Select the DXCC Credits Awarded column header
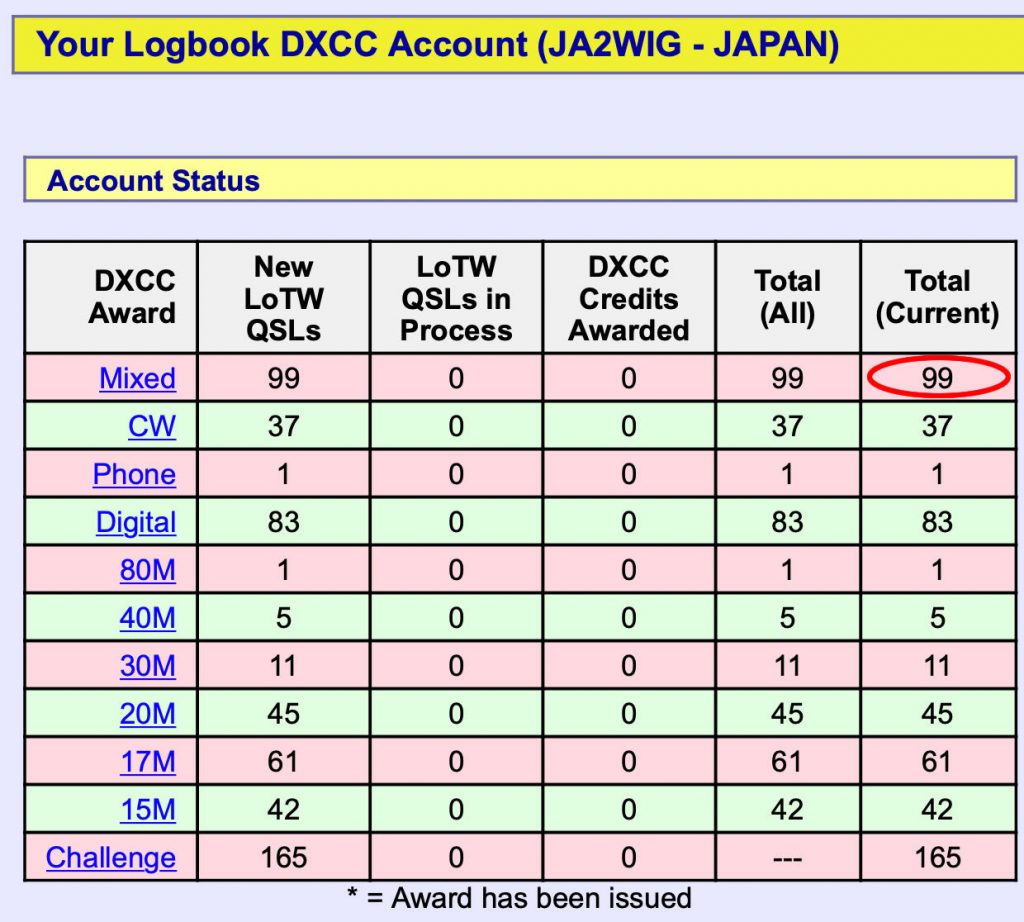 point(628,296)
